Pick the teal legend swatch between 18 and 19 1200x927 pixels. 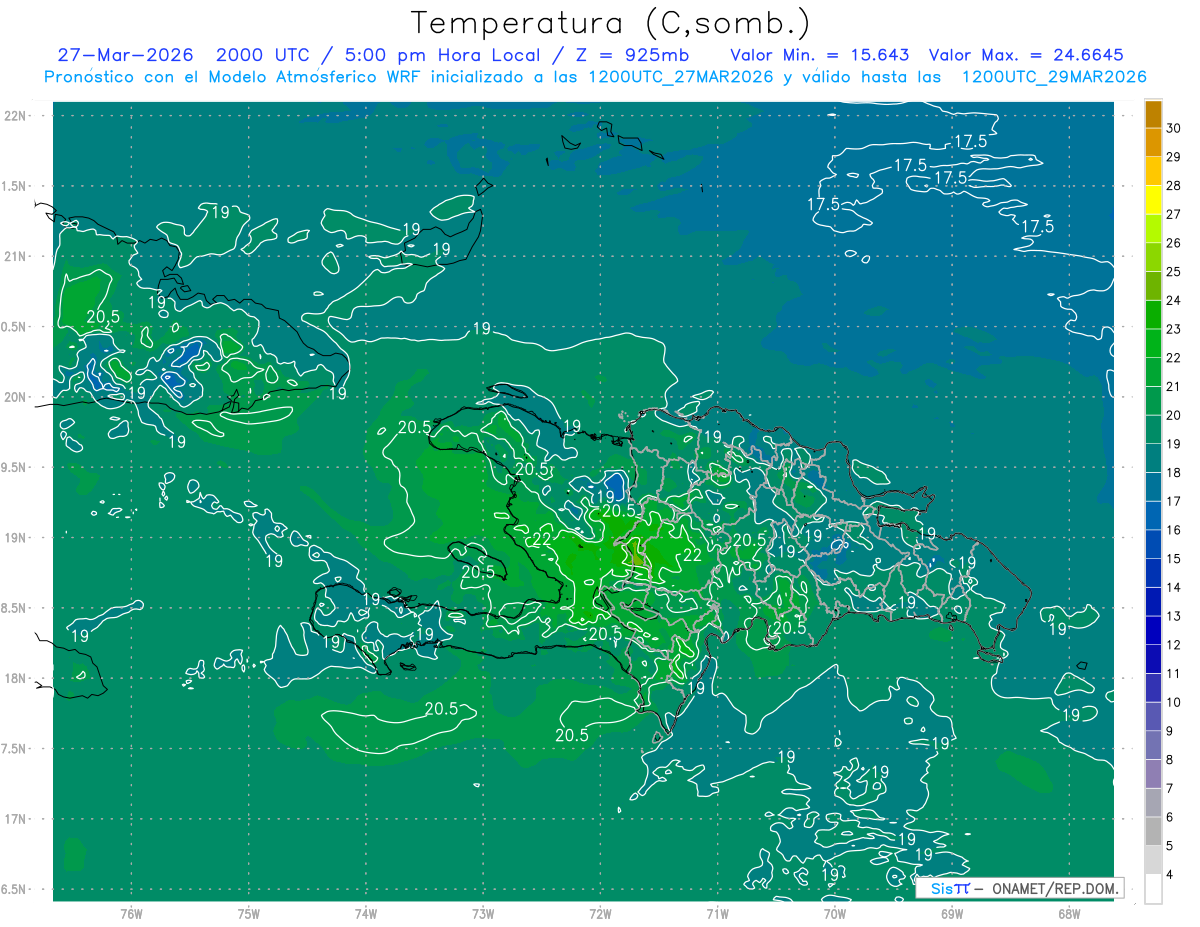1153,458
